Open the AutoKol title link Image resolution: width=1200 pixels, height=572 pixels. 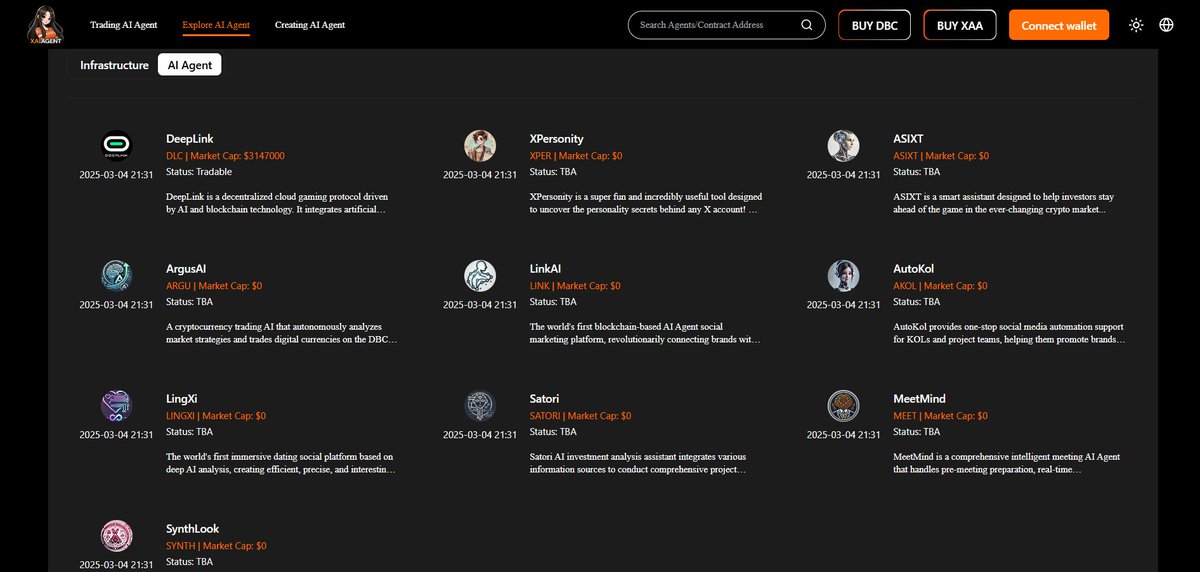point(914,269)
